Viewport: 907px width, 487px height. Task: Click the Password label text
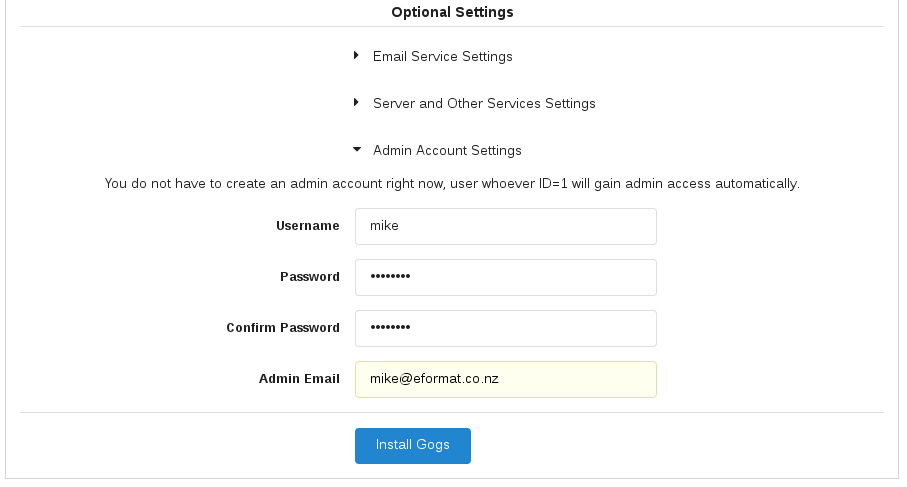pos(309,277)
